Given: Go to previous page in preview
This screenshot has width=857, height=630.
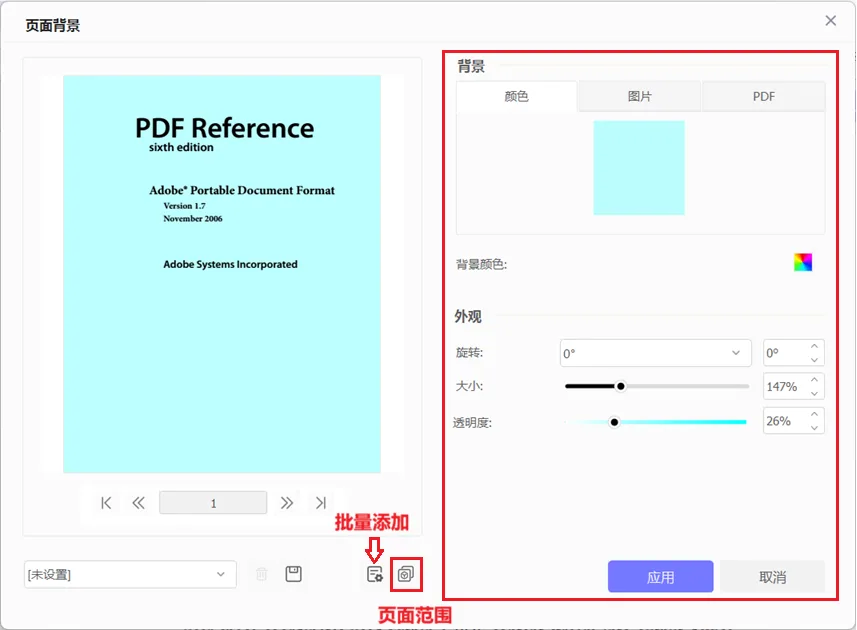Looking at the screenshot, I should coord(138,503).
